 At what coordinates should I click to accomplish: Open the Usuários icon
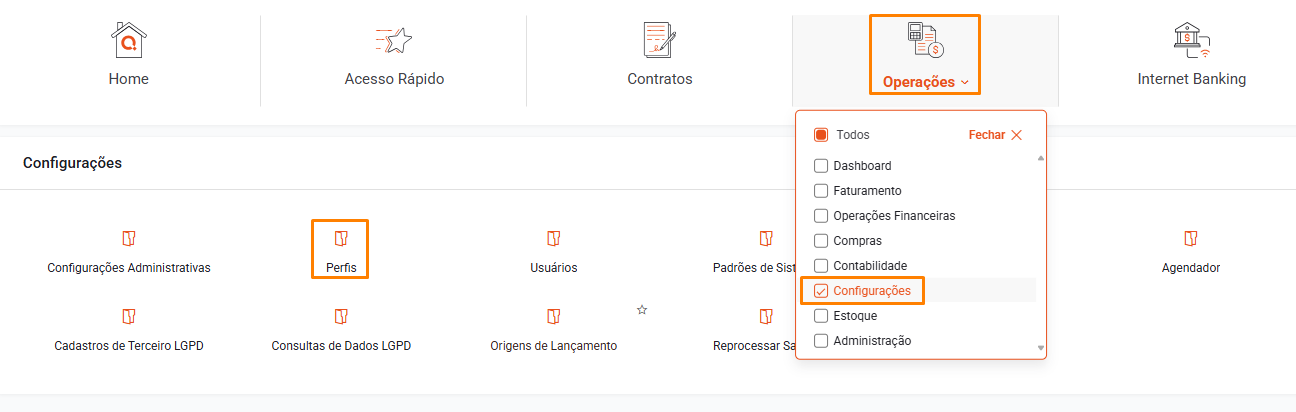pyautogui.click(x=554, y=238)
